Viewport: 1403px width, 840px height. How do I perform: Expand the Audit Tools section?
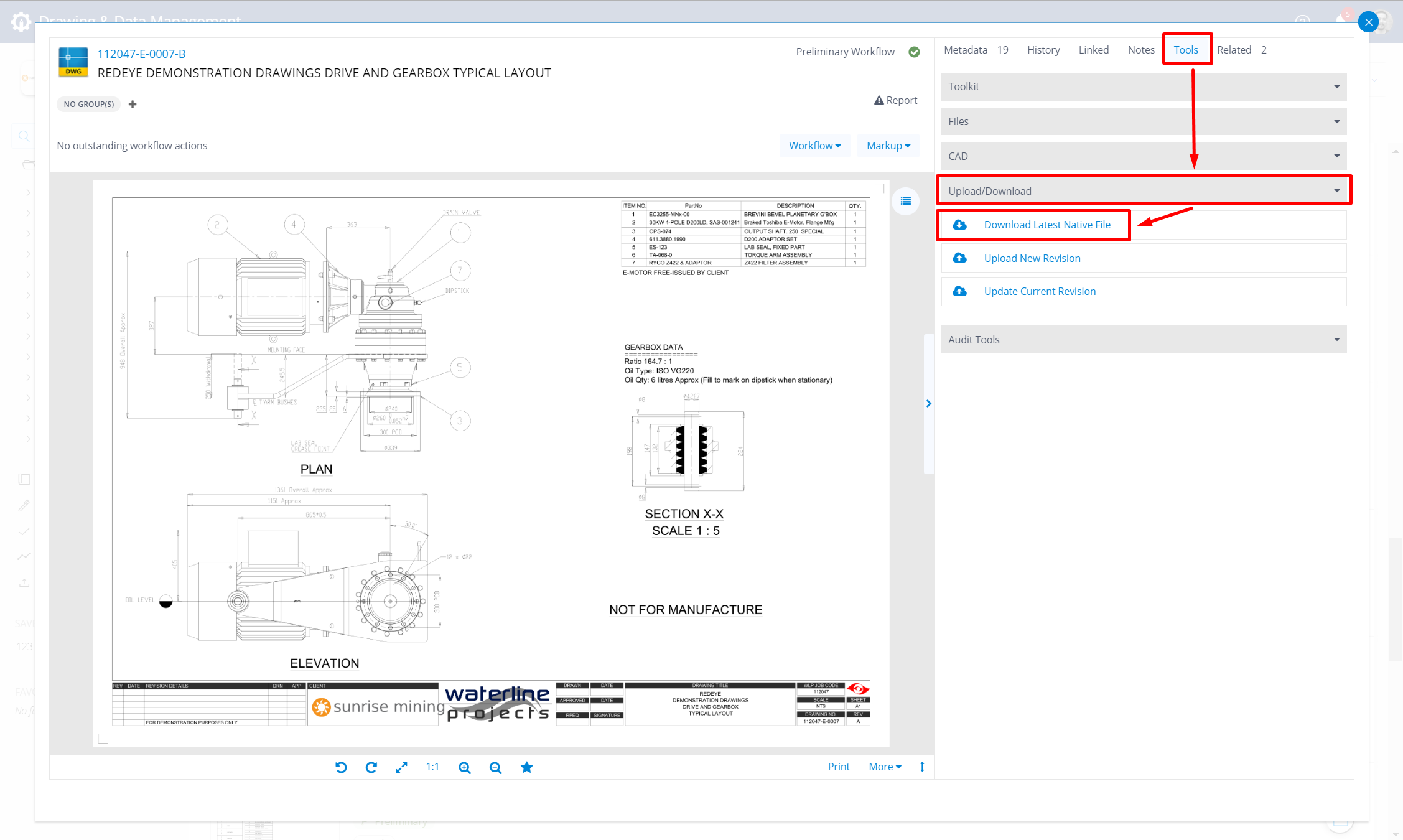1336,339
